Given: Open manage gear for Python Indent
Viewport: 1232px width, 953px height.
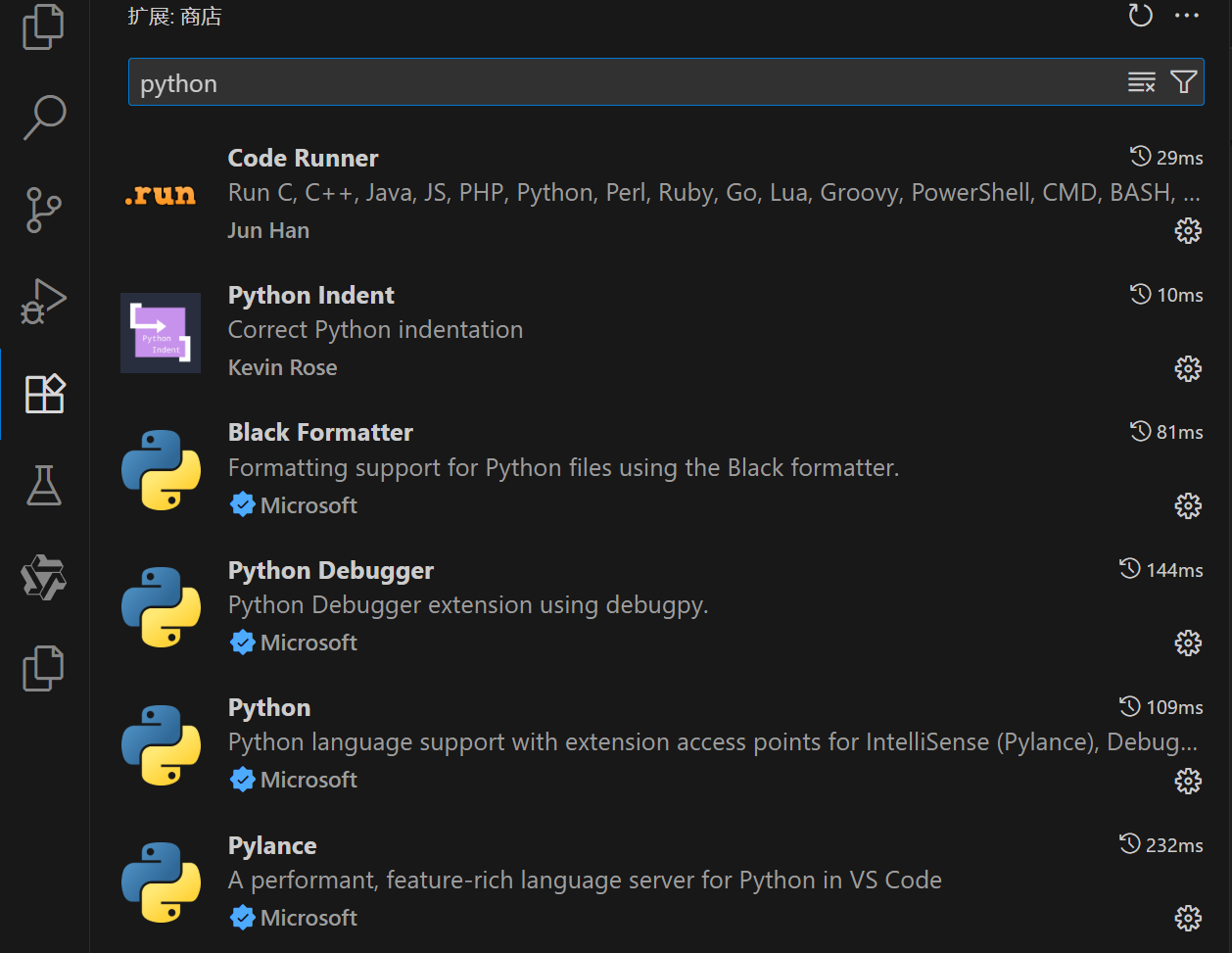Looking at the screenshot, I should pos(1188,368).
